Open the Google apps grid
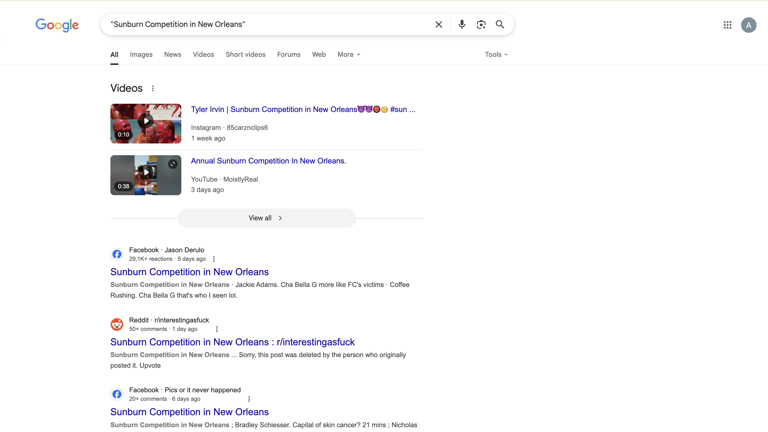Viewport: 768px width, 432px height. 727,25
